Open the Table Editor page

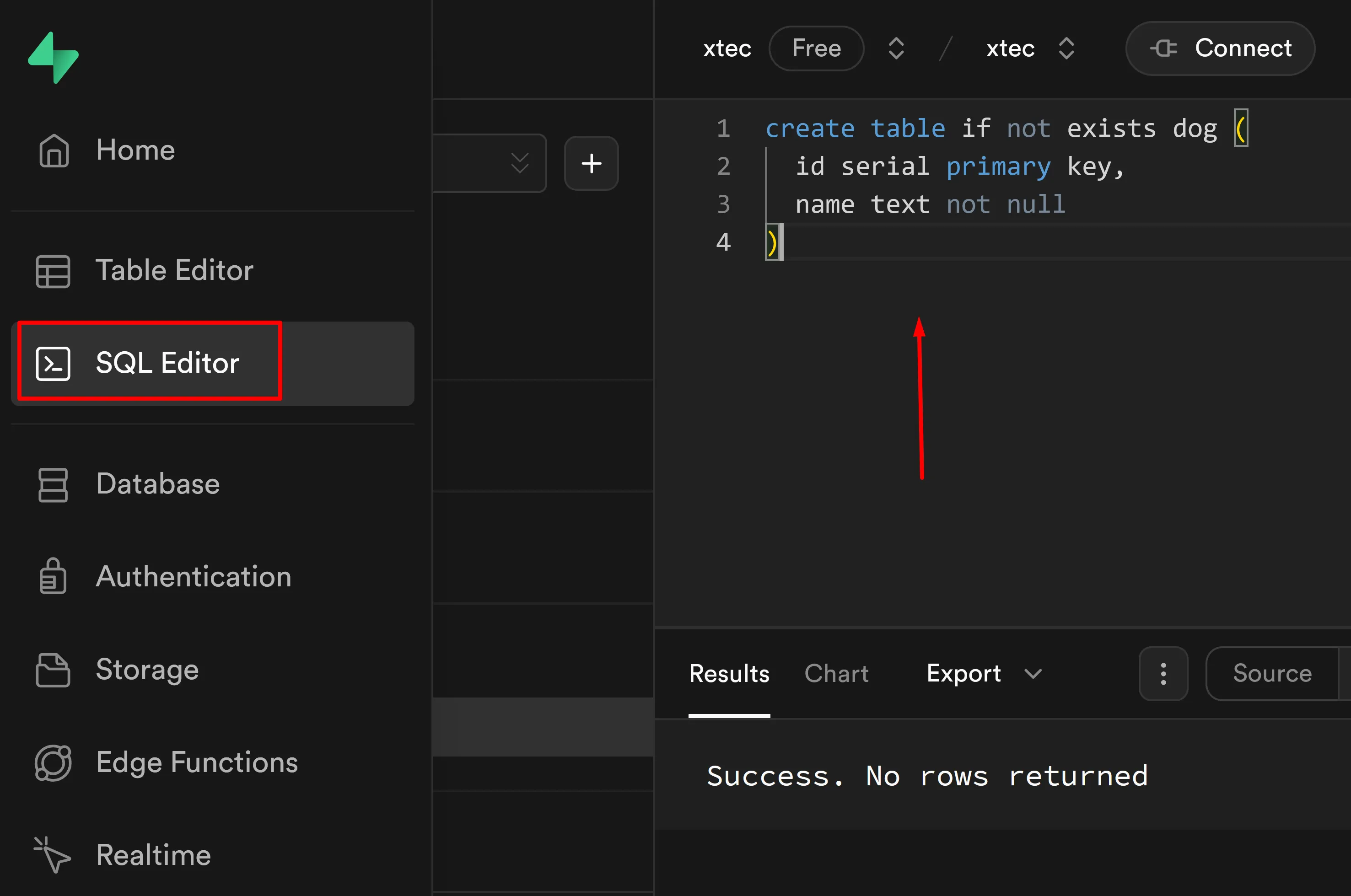tap(174, 270)
